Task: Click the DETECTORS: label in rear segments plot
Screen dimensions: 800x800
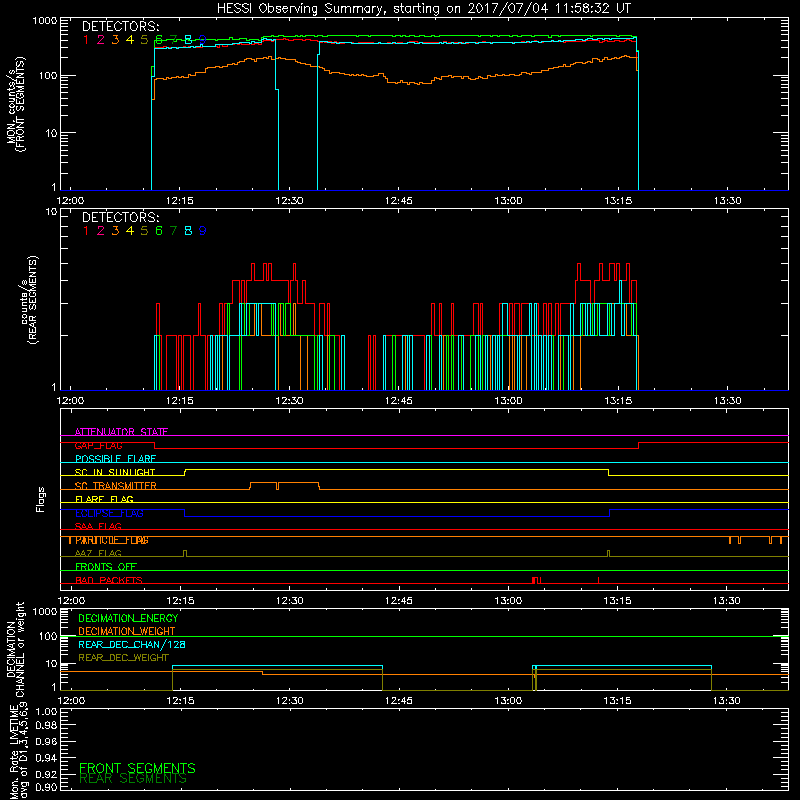Action: point(120,217)
